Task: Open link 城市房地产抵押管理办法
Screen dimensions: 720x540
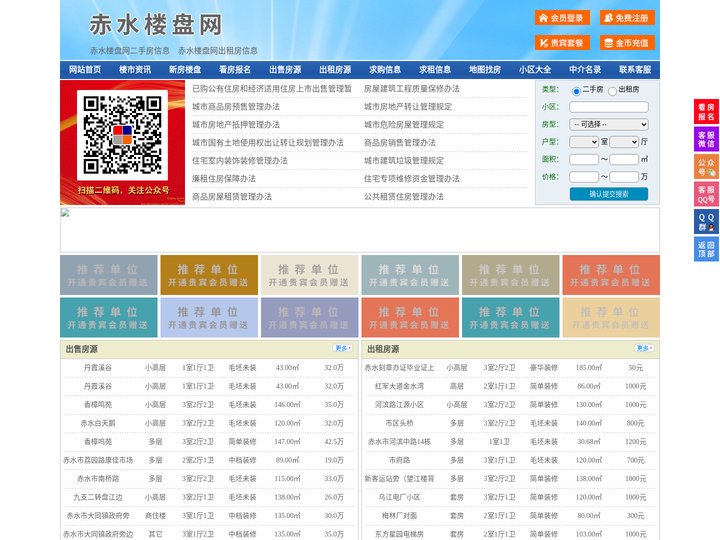Action: coord(236,124)
